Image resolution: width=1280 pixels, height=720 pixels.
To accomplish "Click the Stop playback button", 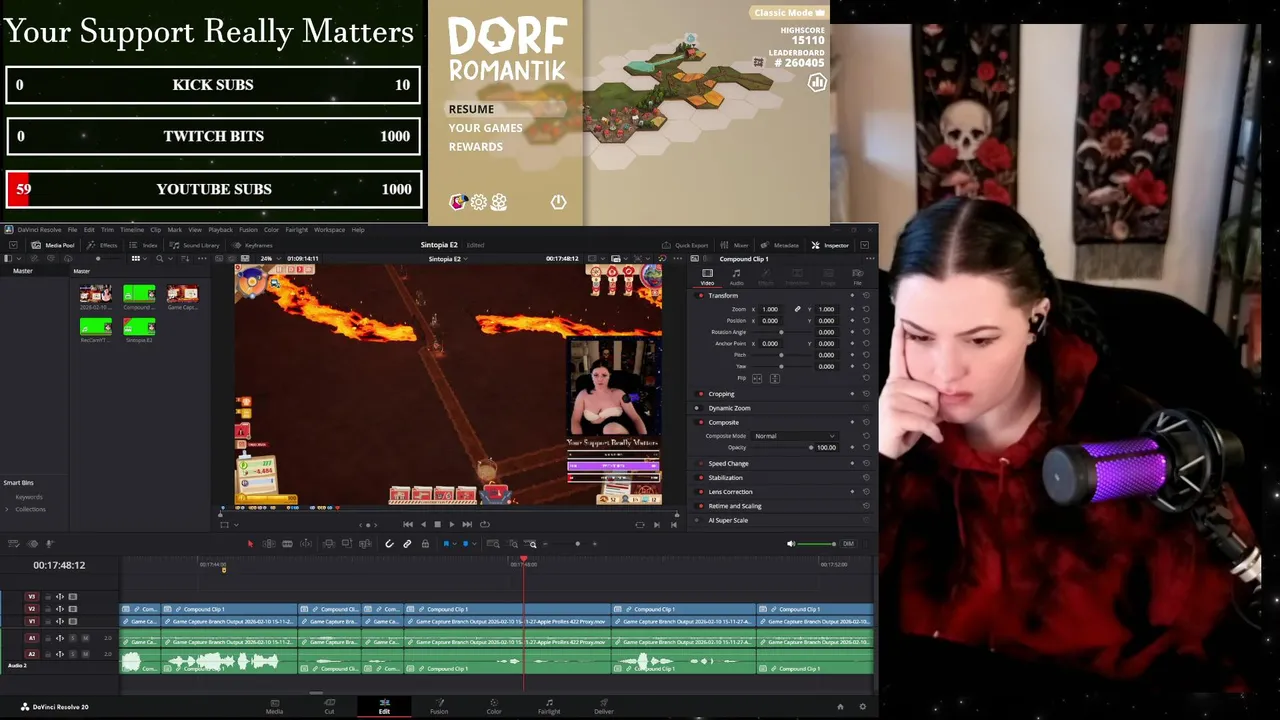I will [x=437, y=524].
